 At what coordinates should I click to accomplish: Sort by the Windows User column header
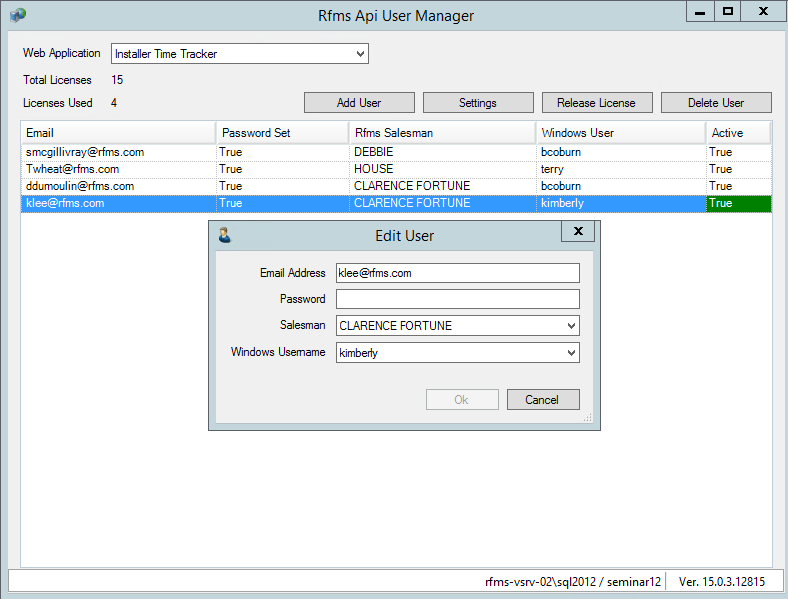(x=621, y=133)
